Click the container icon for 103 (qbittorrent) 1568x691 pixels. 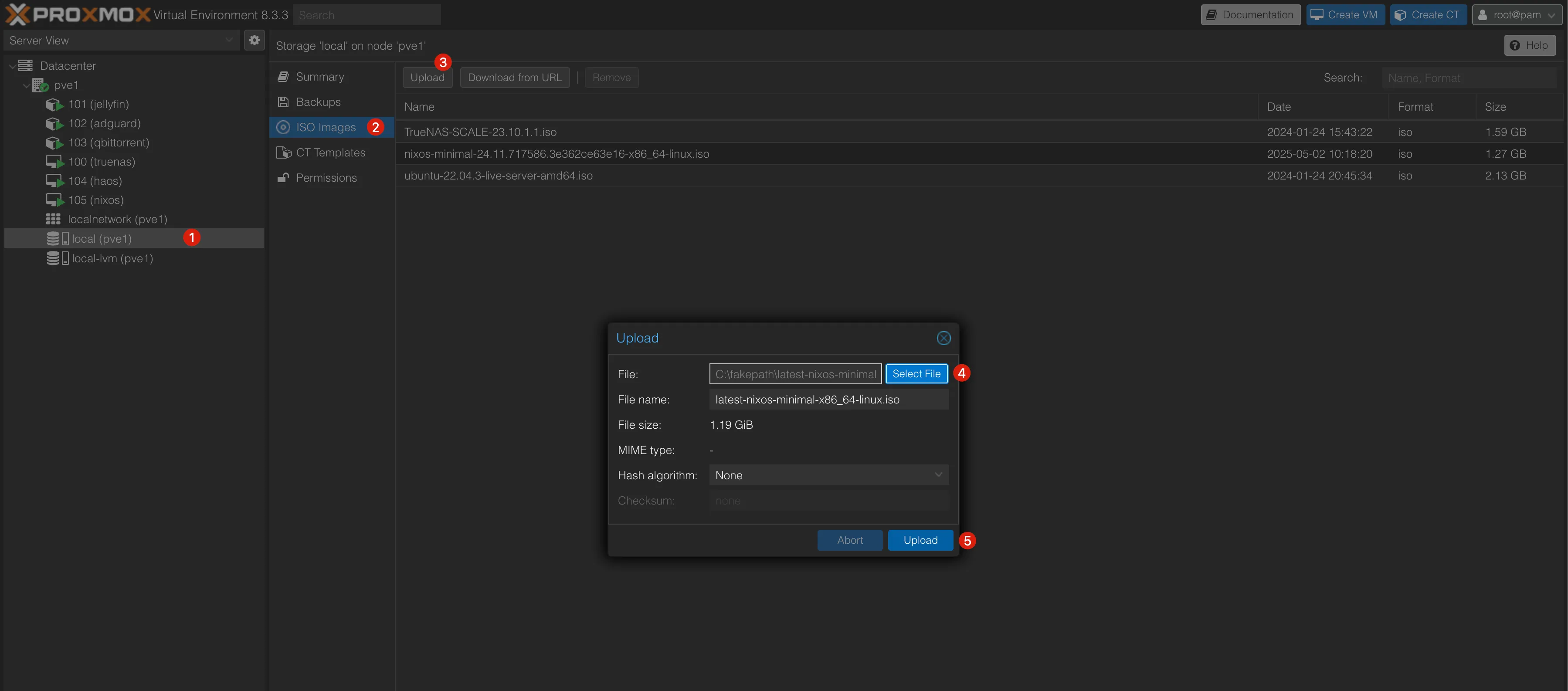click(x=55, y=143)
